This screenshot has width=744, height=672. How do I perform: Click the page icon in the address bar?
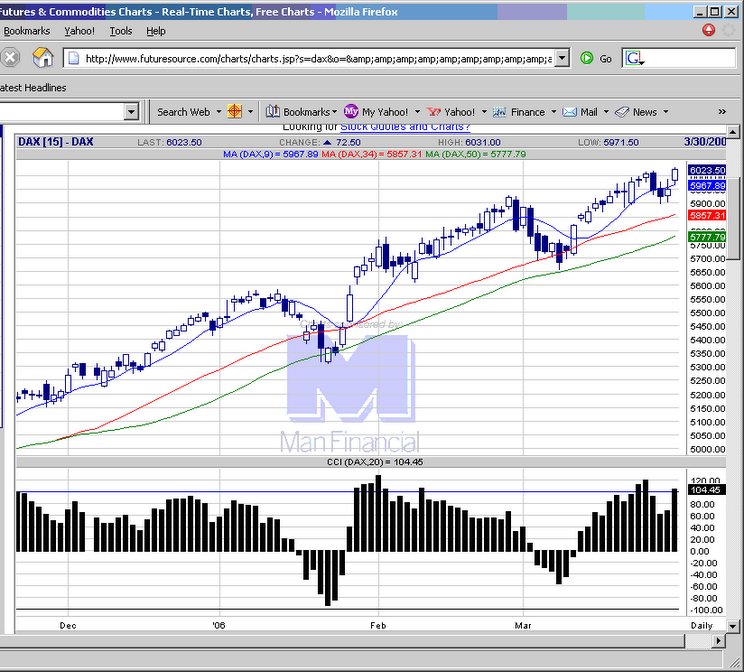(x=74, y=58)
